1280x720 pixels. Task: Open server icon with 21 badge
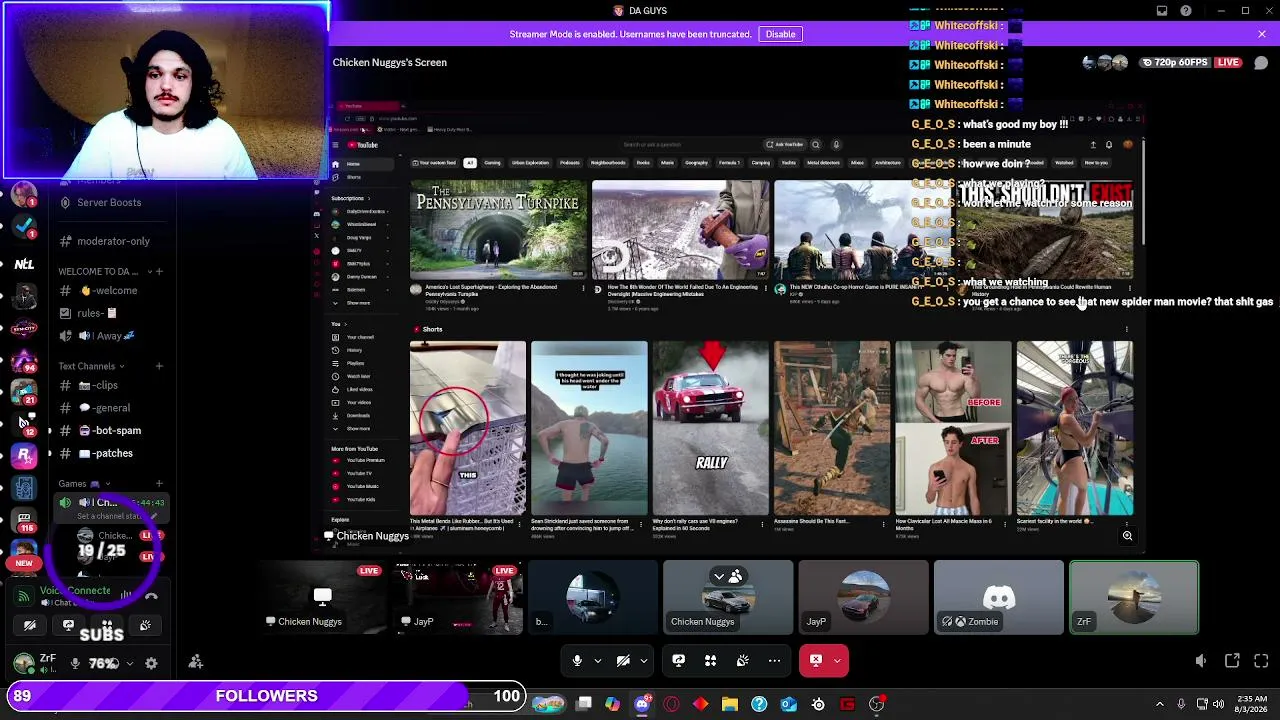(x=24, y=392)
